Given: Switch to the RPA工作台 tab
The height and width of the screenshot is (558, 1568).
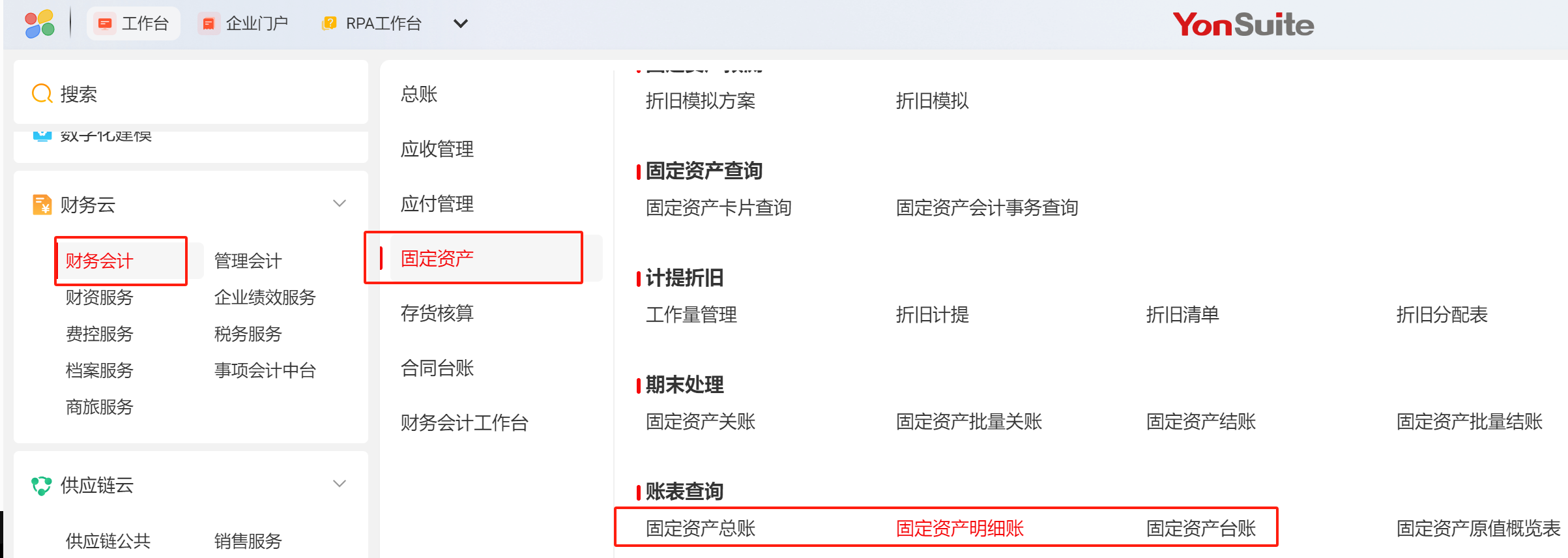Looking at the screenshot, I should point(372,24).
